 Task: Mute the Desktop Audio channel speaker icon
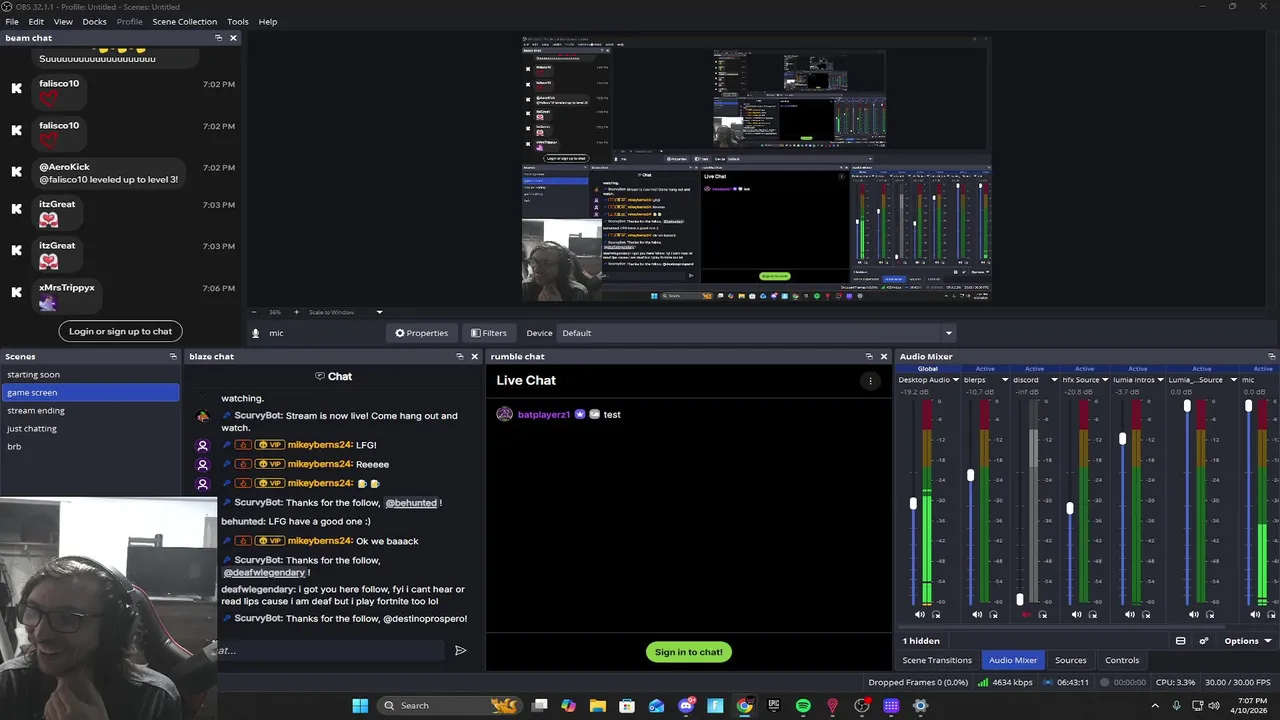click(920, 615)
